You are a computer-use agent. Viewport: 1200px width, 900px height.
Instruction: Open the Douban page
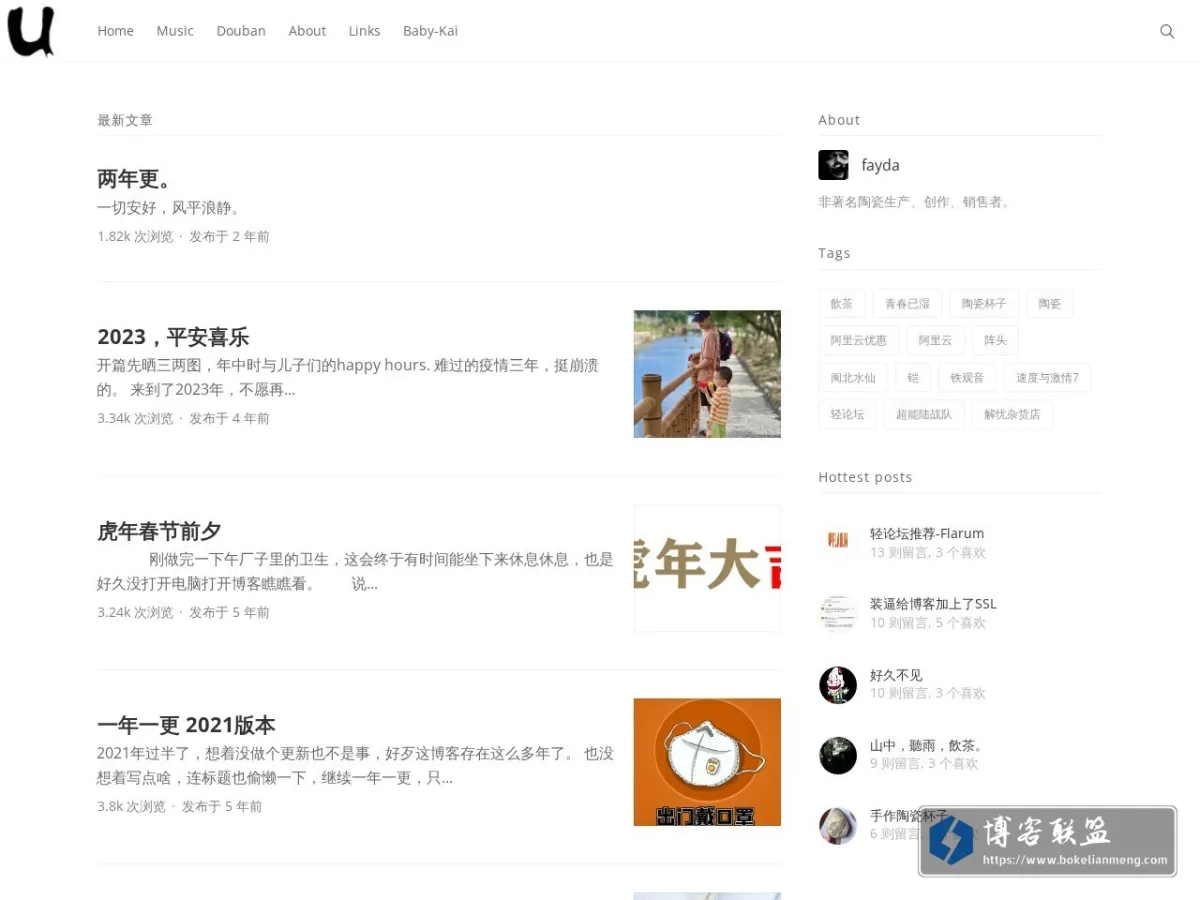(241, 31)
